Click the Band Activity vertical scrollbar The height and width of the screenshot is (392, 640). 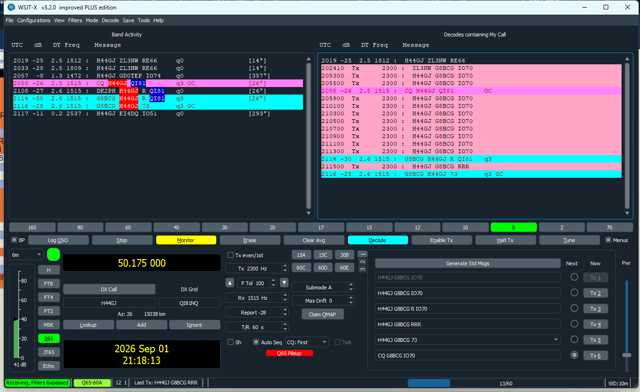coord(309,136)
